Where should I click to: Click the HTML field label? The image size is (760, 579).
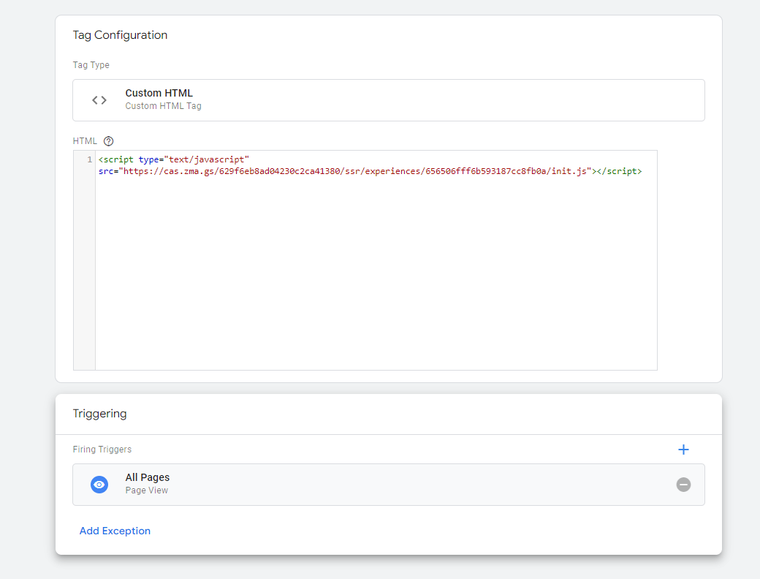click(x=85, y=141)
